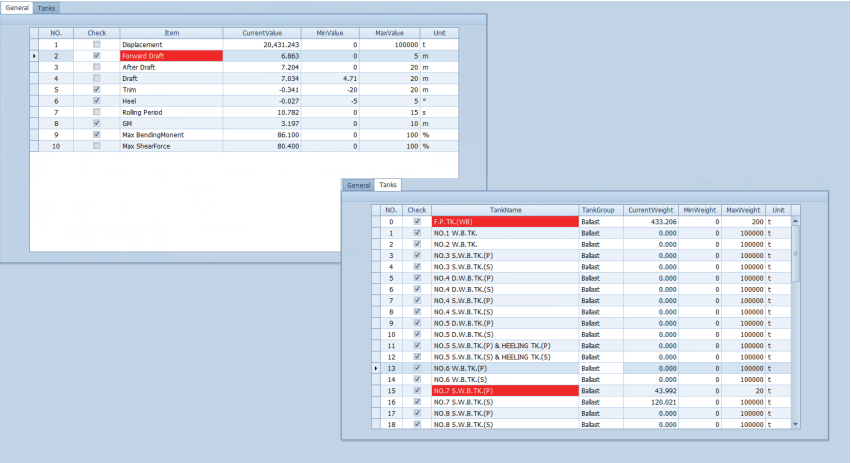
Task: Uncheck the Trim row checkbox
Action: tap(96, 89)
